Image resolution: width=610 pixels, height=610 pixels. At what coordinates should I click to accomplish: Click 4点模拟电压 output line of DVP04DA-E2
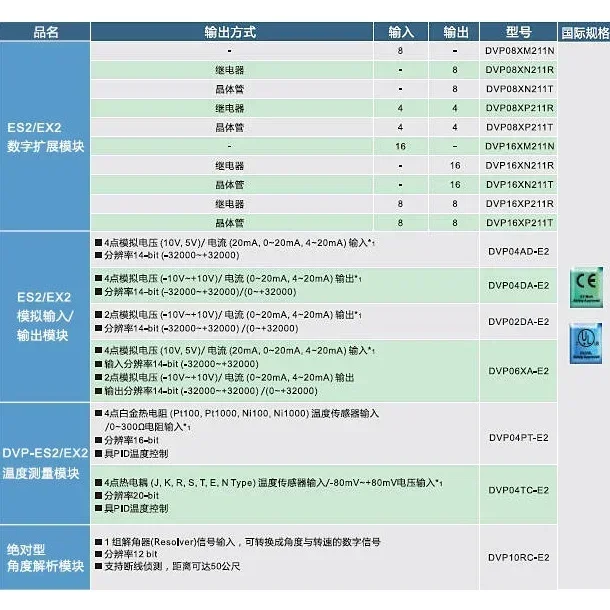tap(228, 279)
